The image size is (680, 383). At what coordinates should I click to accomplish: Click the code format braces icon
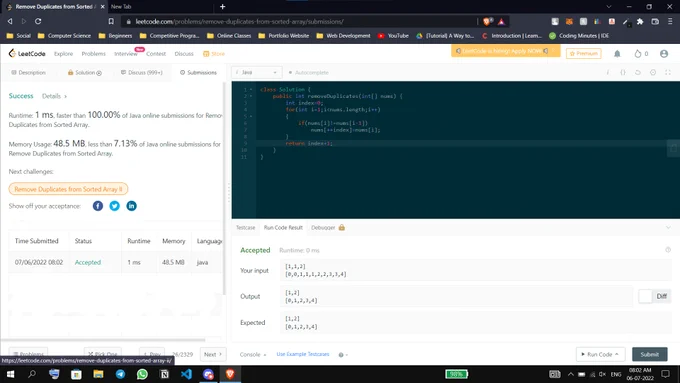click(623, 72)
